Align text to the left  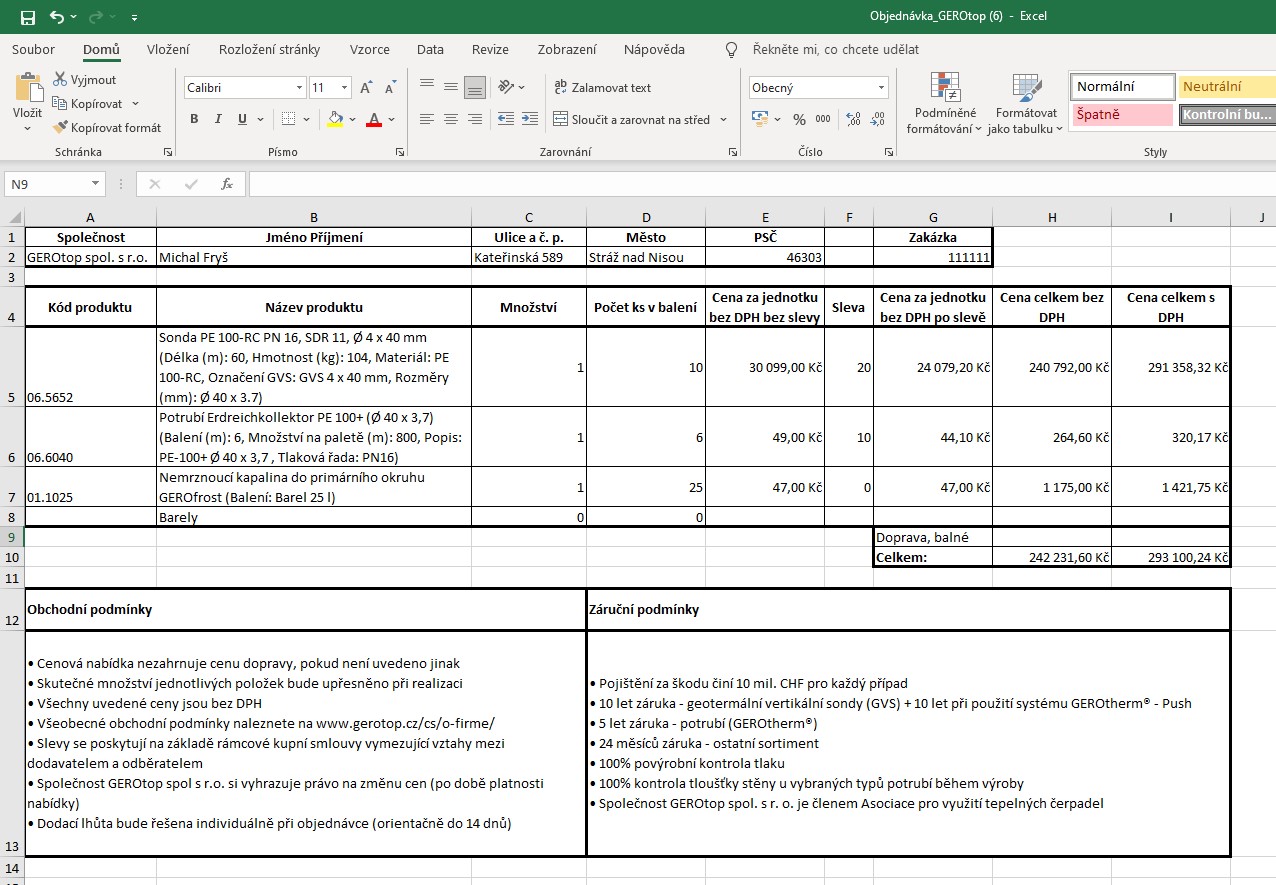pyautogui.click(x=427, y=119)
